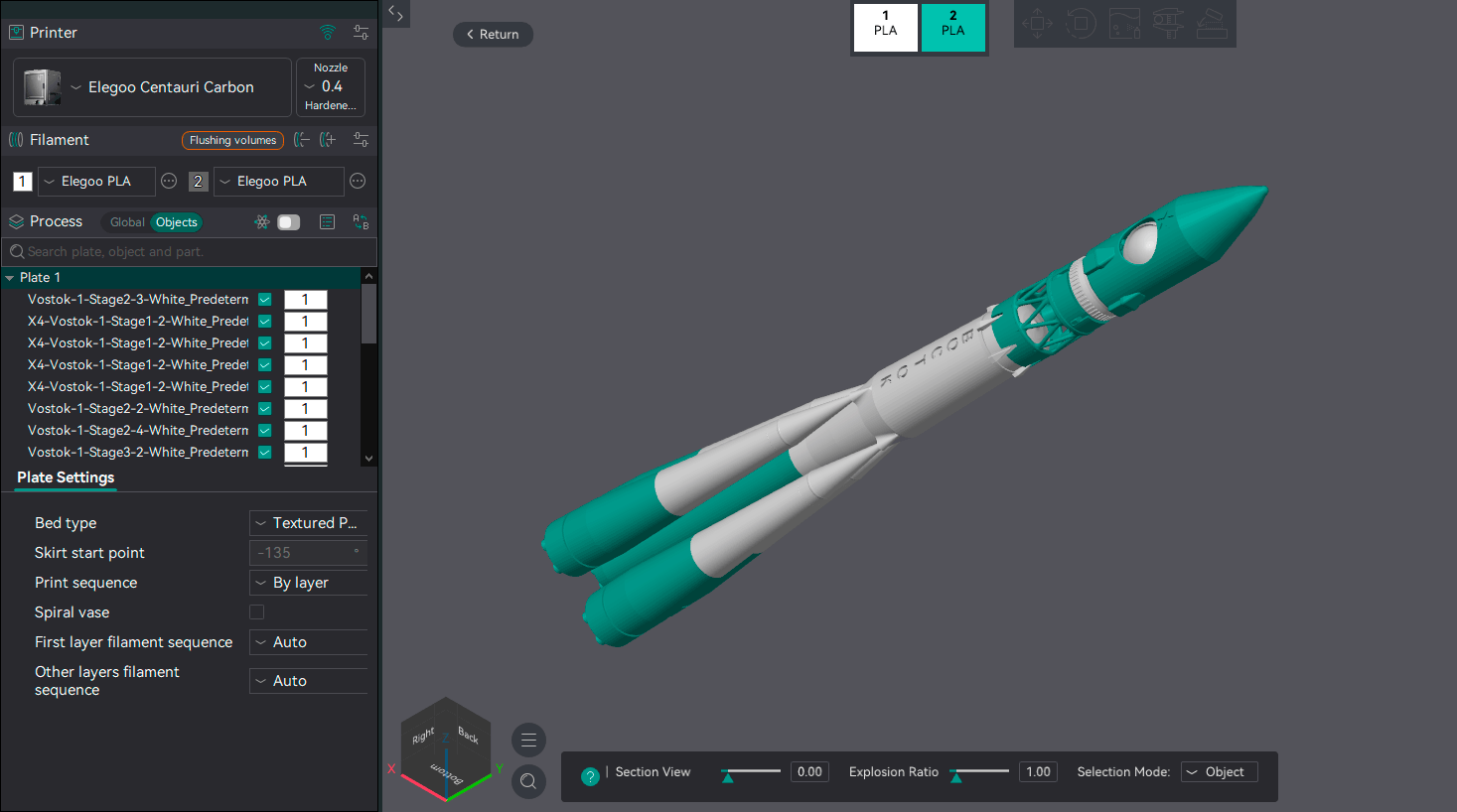Add a filament with the plus filament icon

(327, 140)
